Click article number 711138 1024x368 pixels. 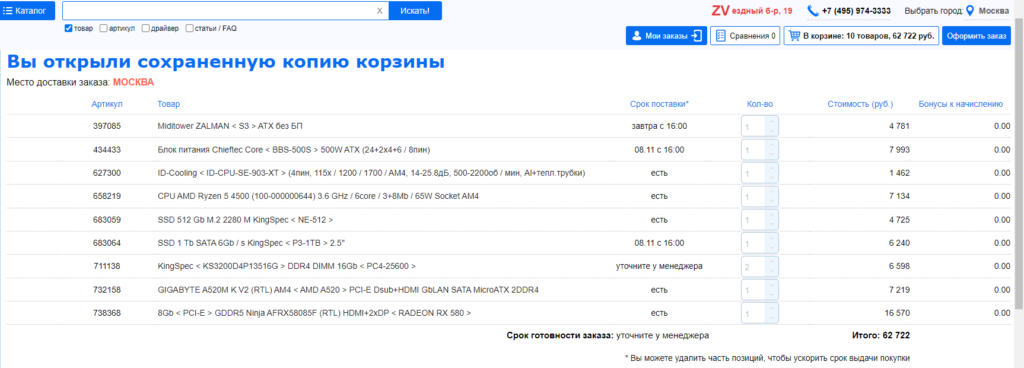click(107, 266)
